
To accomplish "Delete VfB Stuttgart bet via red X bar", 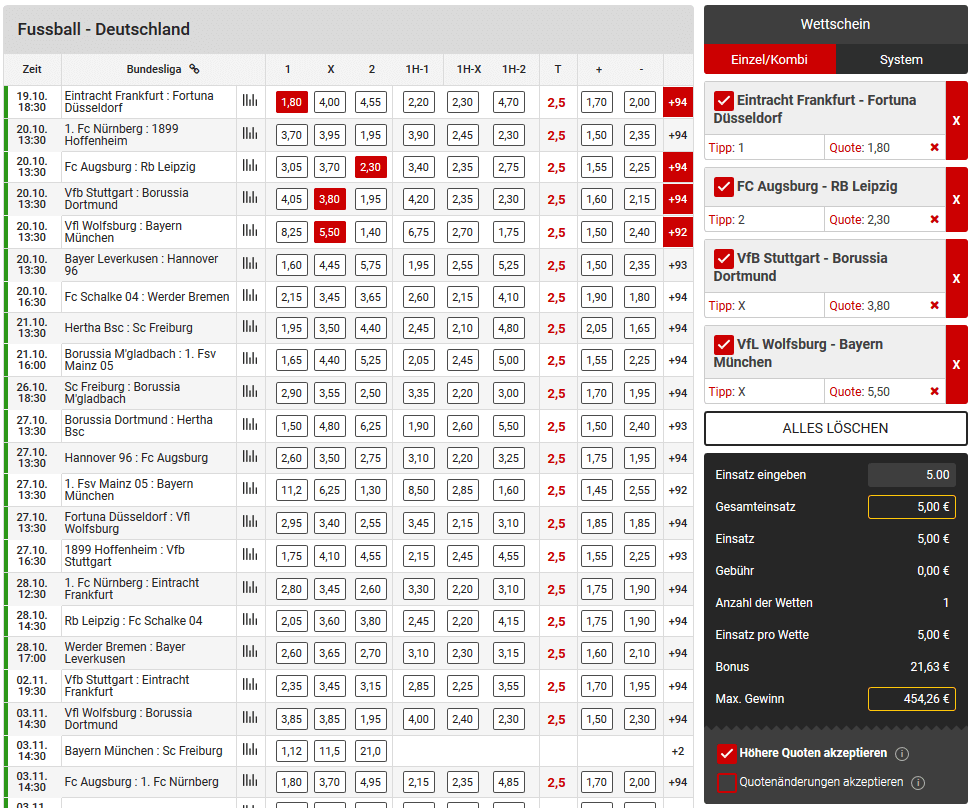I will coord(956,279).
